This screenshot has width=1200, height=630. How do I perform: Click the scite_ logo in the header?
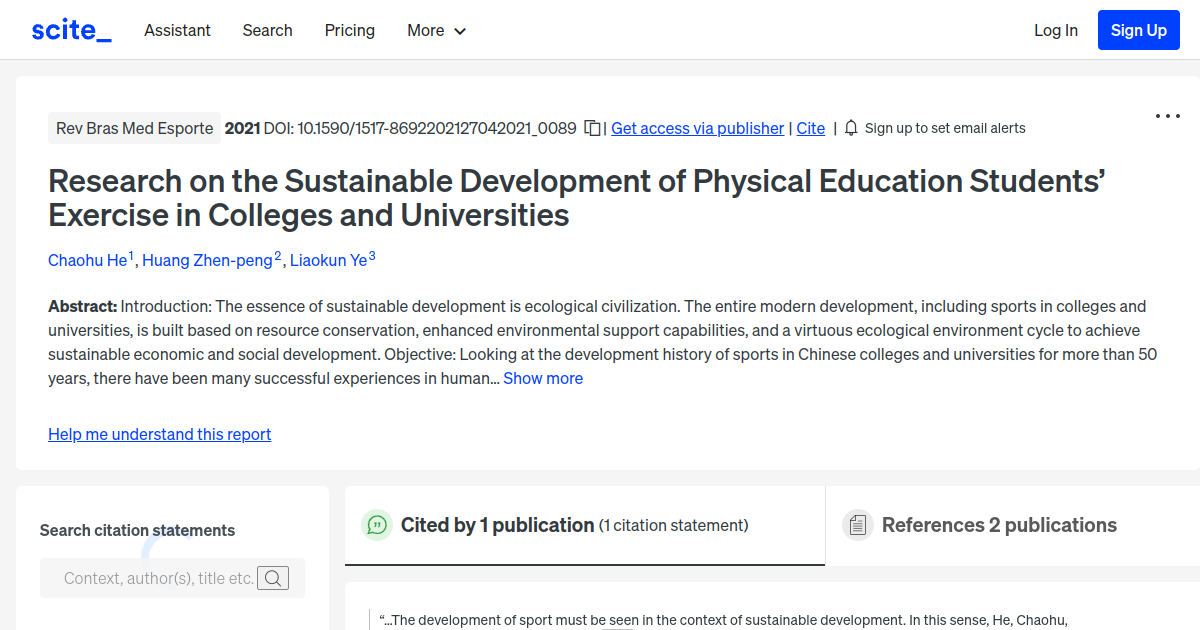tap(70, 29)
